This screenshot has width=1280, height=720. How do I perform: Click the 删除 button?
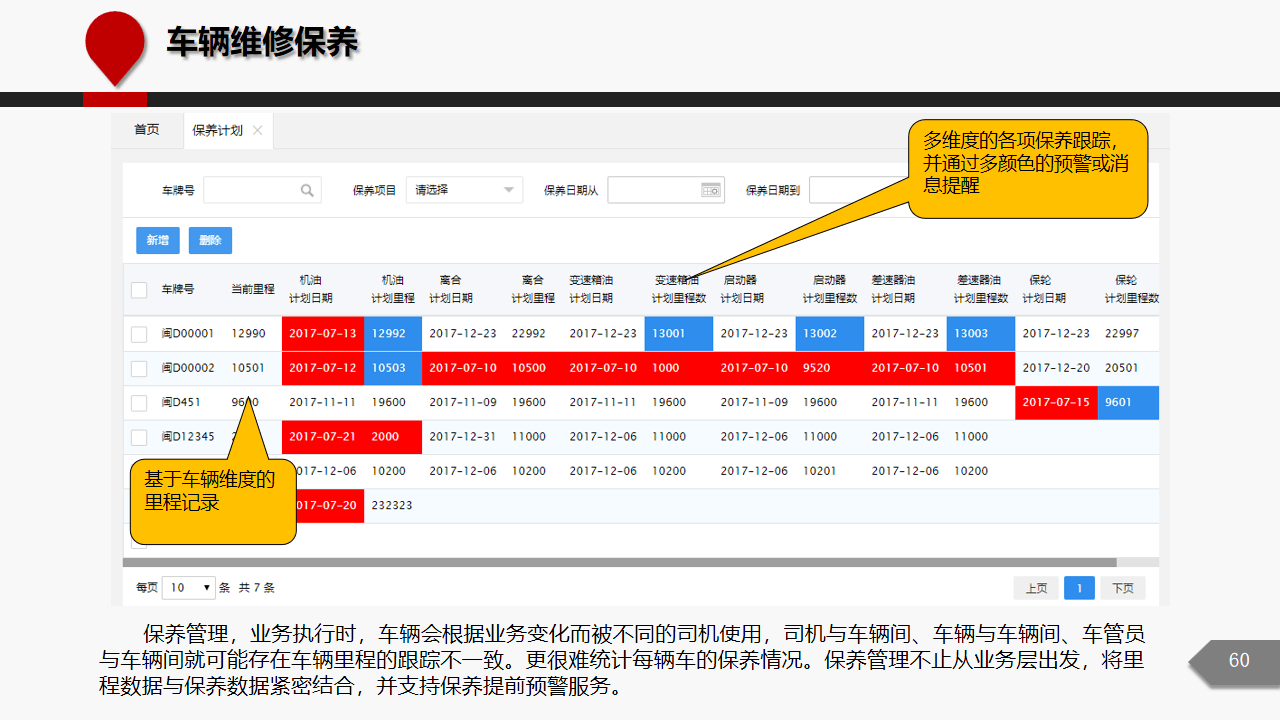click(x=210, y=240)
